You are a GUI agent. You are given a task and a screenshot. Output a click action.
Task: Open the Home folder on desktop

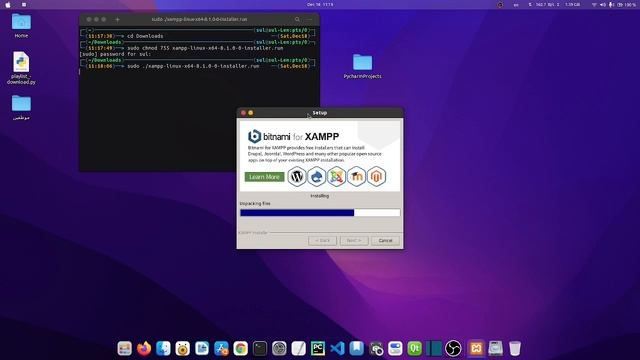[x=21, y=25]
